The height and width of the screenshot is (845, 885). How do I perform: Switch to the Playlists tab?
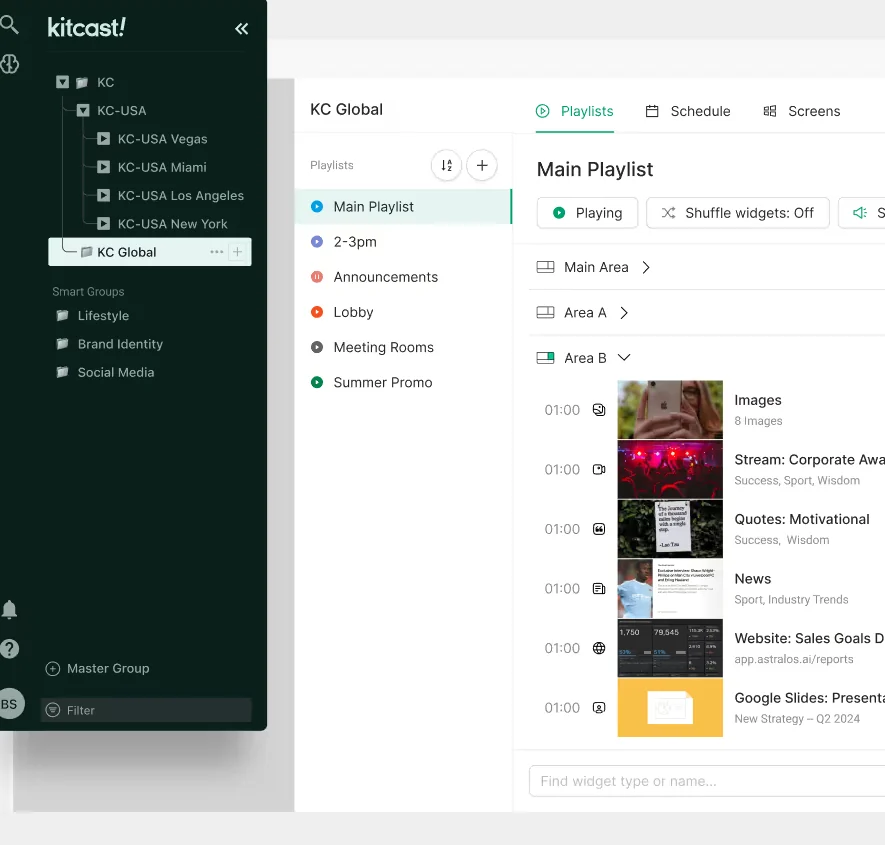click(575, 111)
